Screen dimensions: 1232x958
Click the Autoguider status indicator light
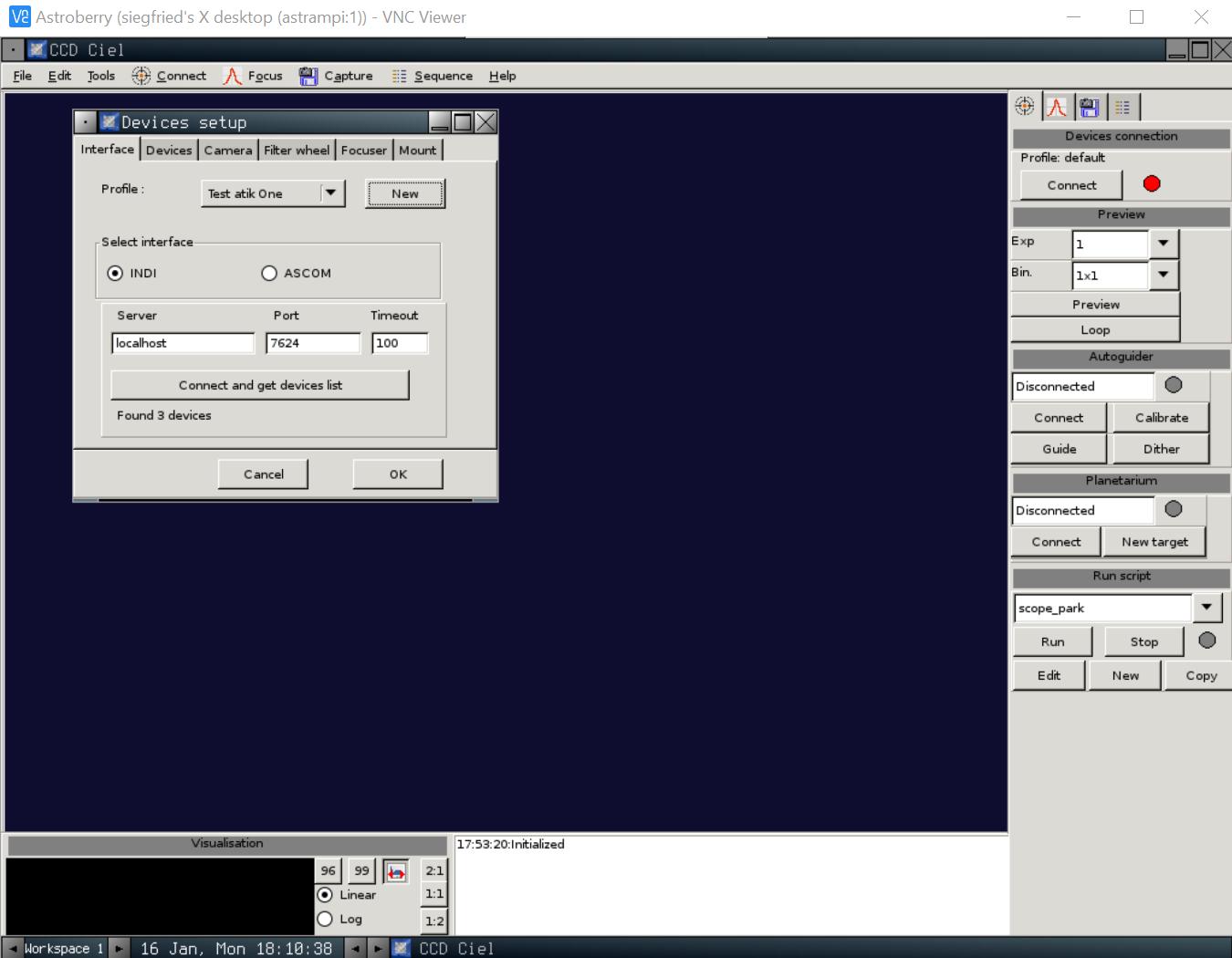1174,385
